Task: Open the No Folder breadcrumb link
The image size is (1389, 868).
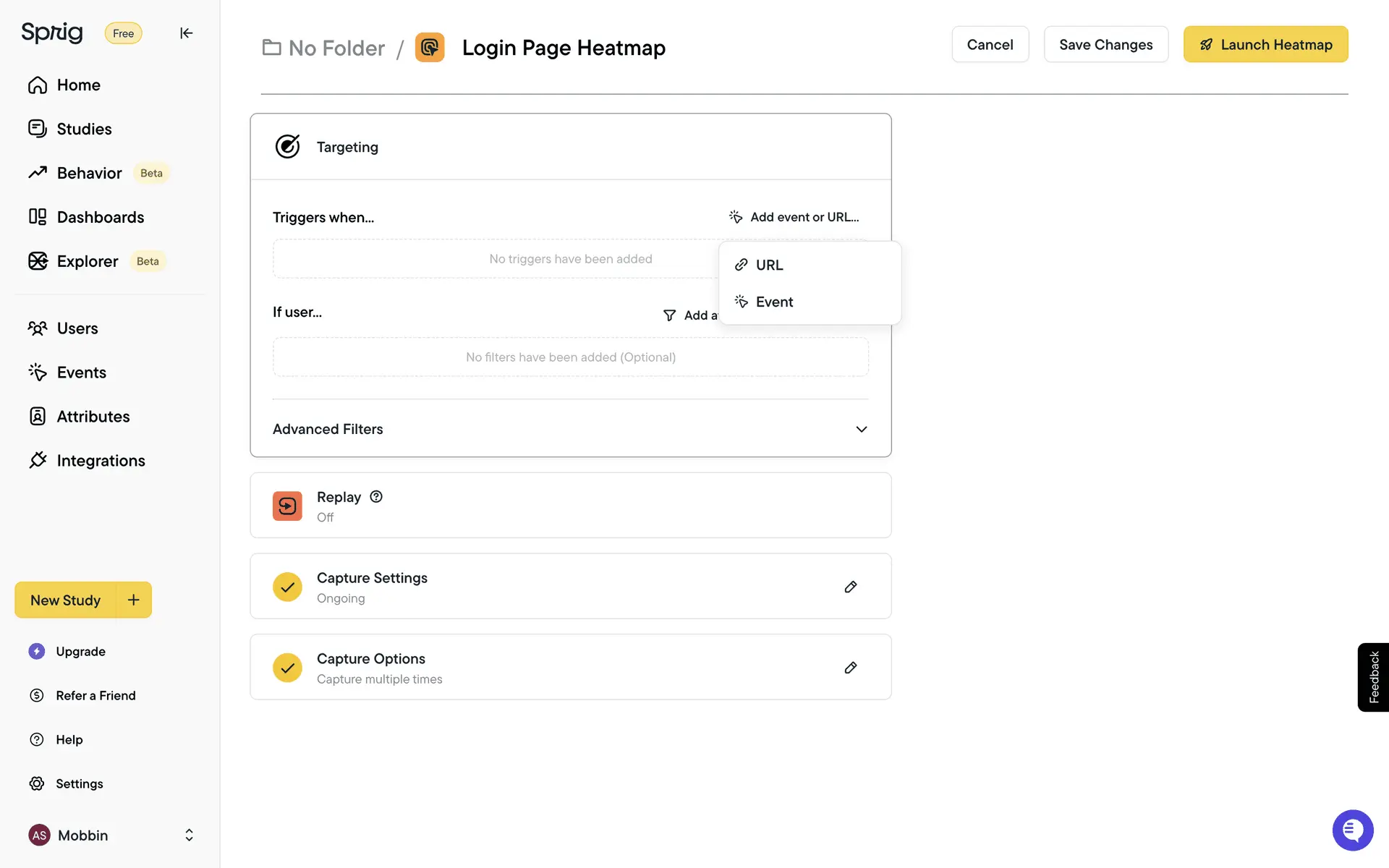Action: pos(323,48)
